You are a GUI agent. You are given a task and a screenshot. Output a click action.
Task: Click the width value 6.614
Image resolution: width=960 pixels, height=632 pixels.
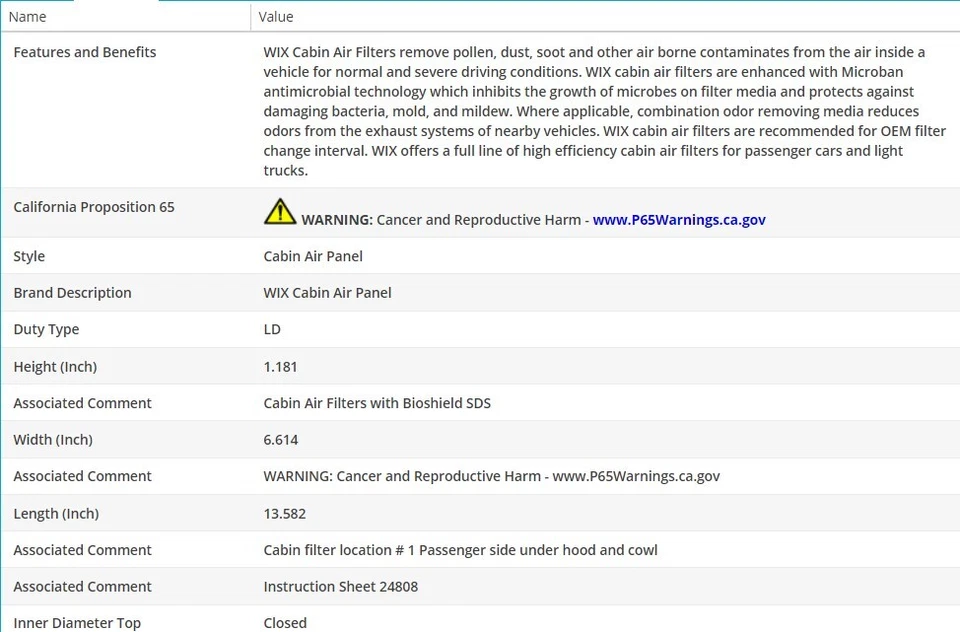pos(281,440)
